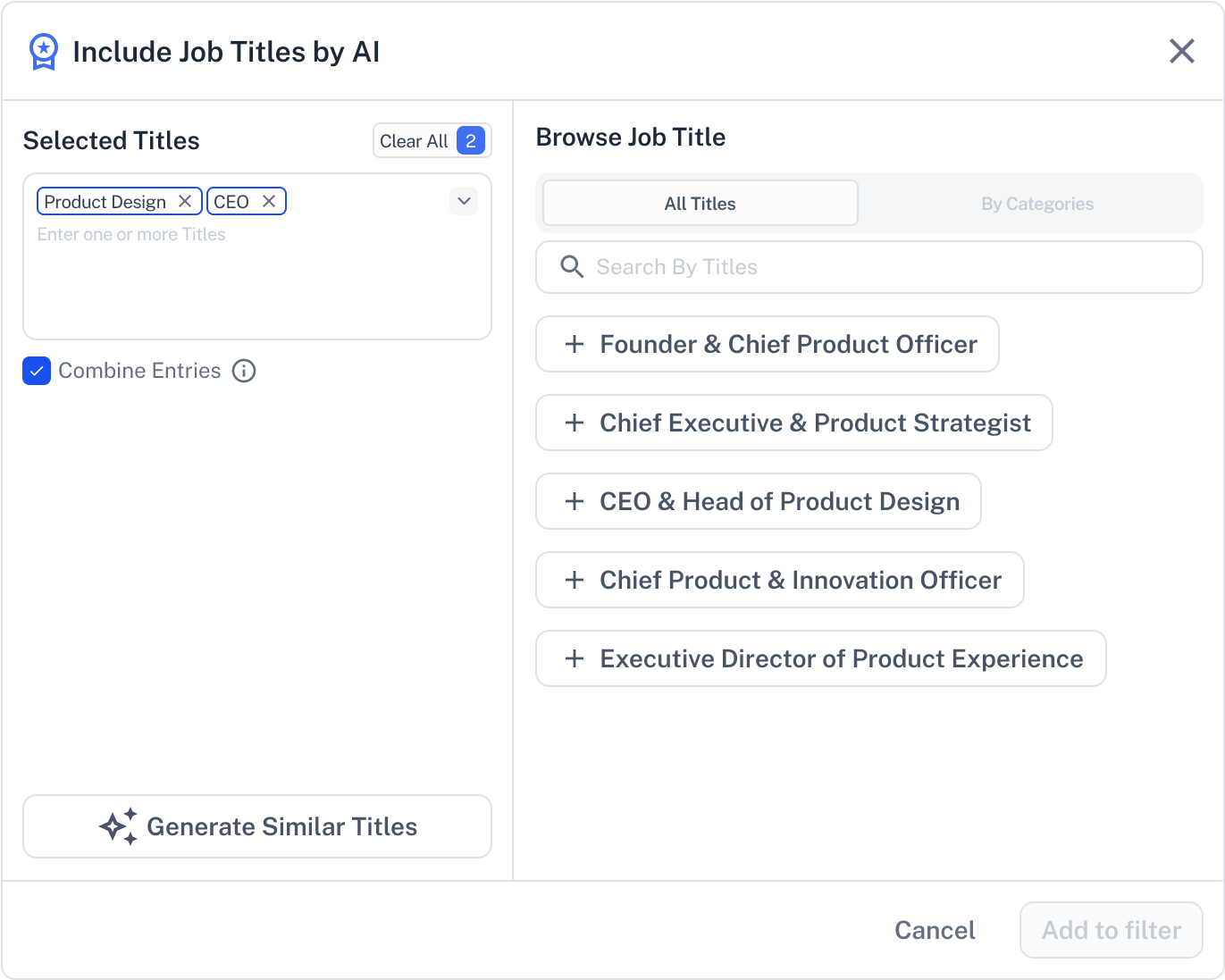Cancel the job titles dialog
1225x980 pixels.
tap(935, 930)
